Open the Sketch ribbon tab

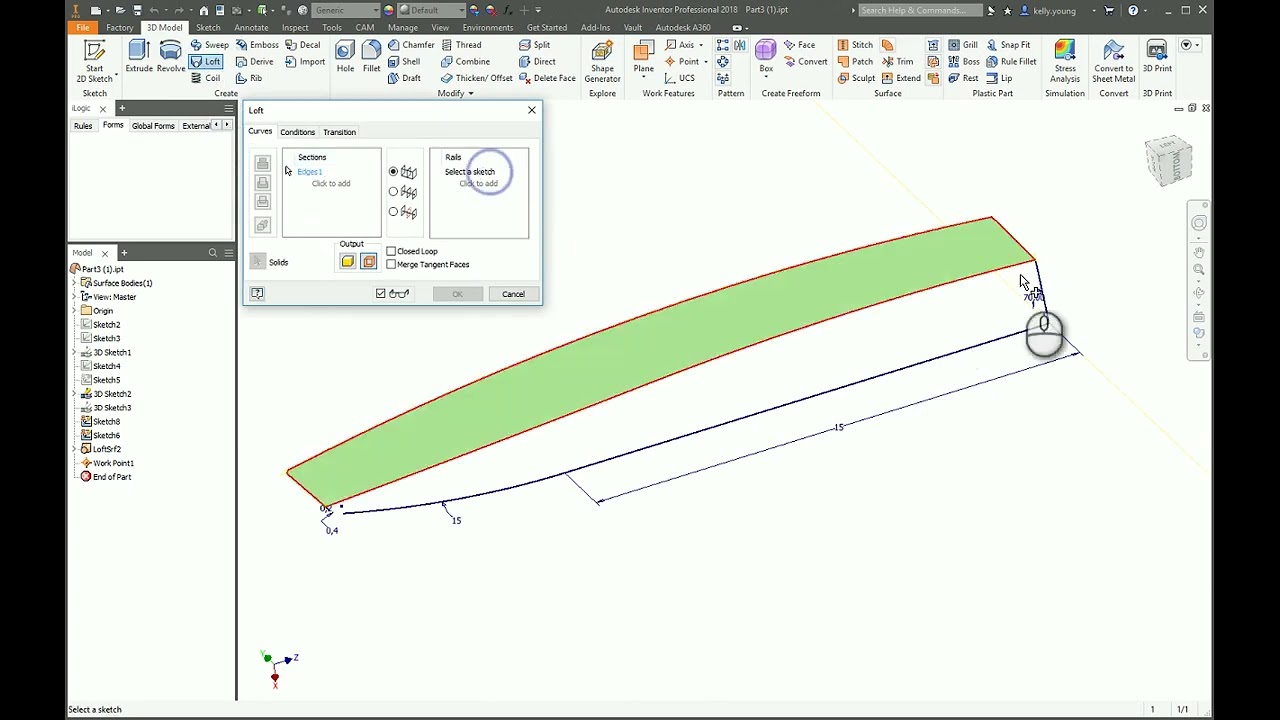point(208,28)
